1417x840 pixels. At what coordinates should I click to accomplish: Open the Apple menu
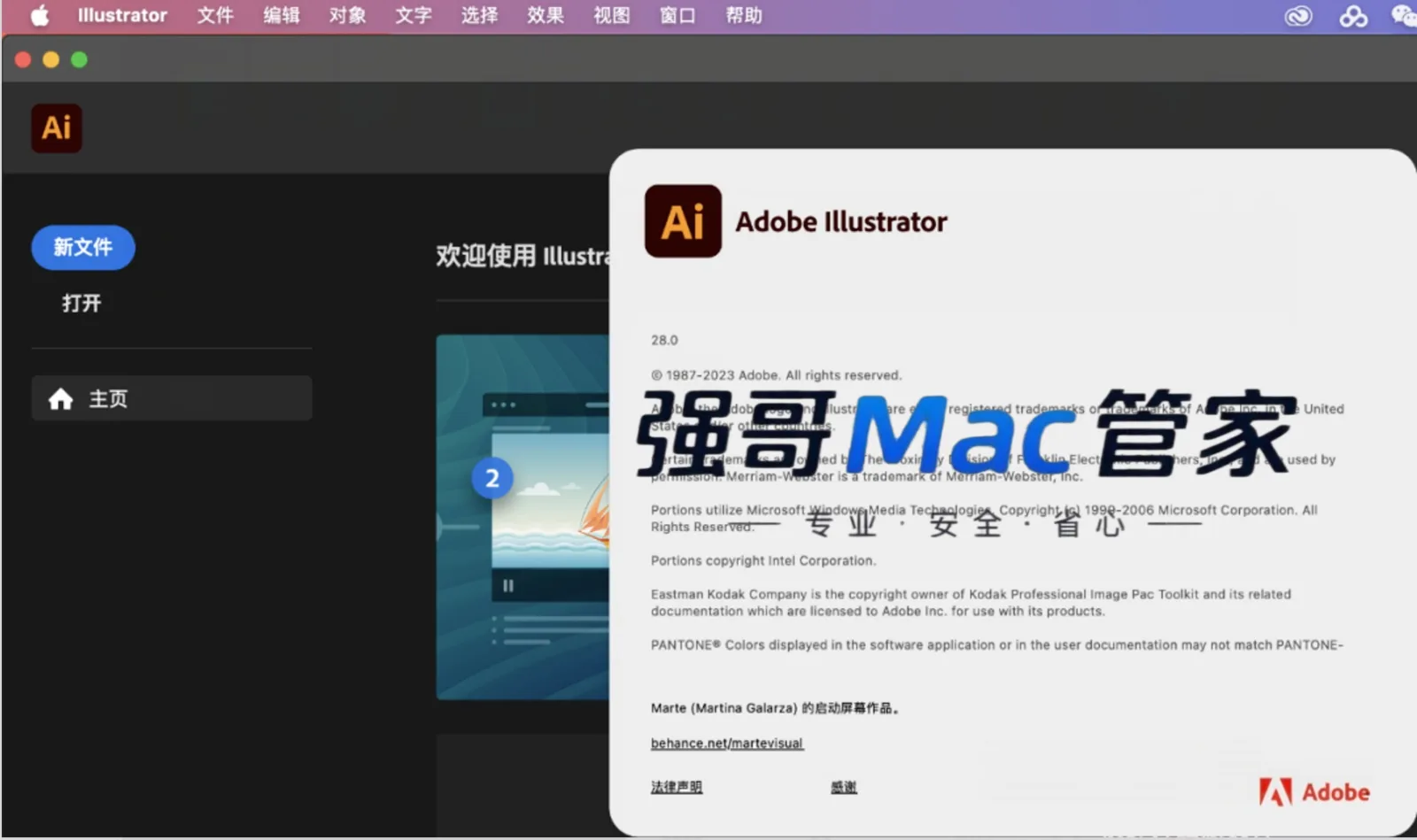40,16
